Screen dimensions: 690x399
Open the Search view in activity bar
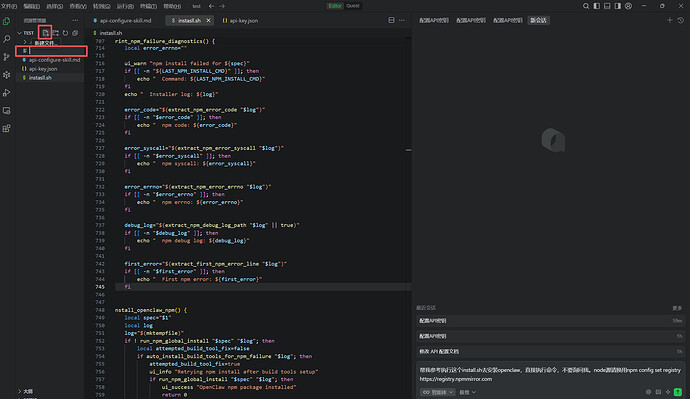pos(7,39)
